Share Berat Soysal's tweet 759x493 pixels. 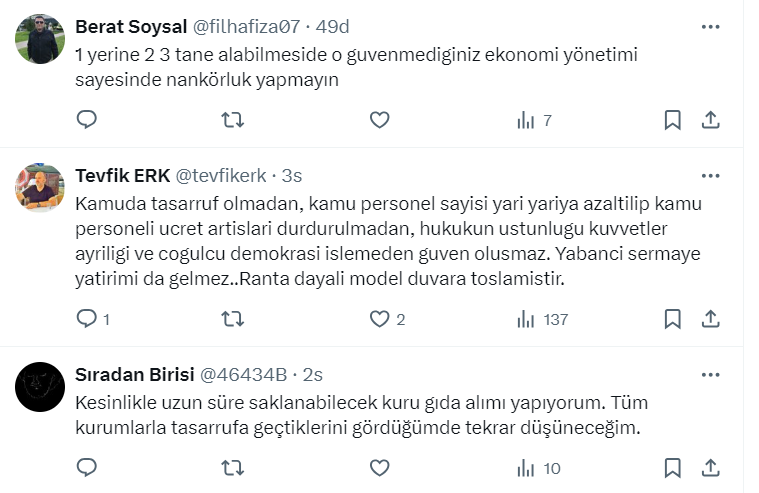(x=710, y=120)
